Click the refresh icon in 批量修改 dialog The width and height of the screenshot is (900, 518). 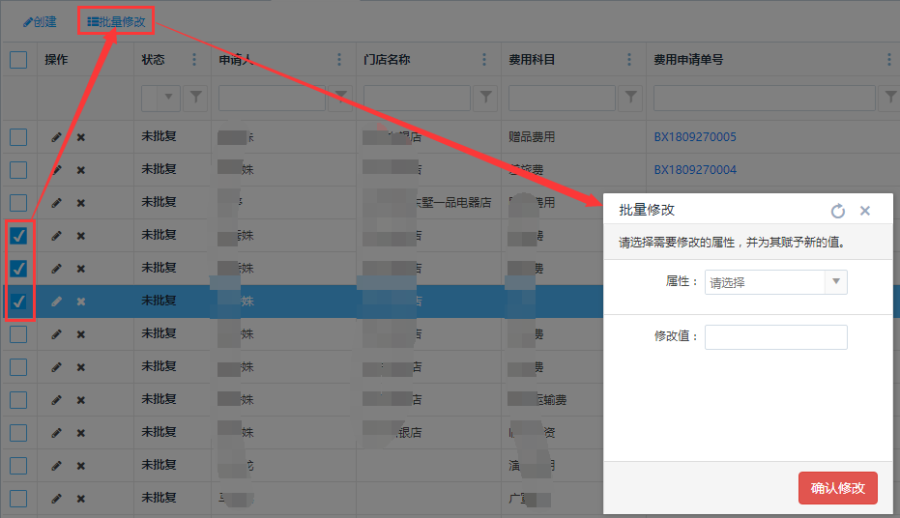(x=838, y=211)
